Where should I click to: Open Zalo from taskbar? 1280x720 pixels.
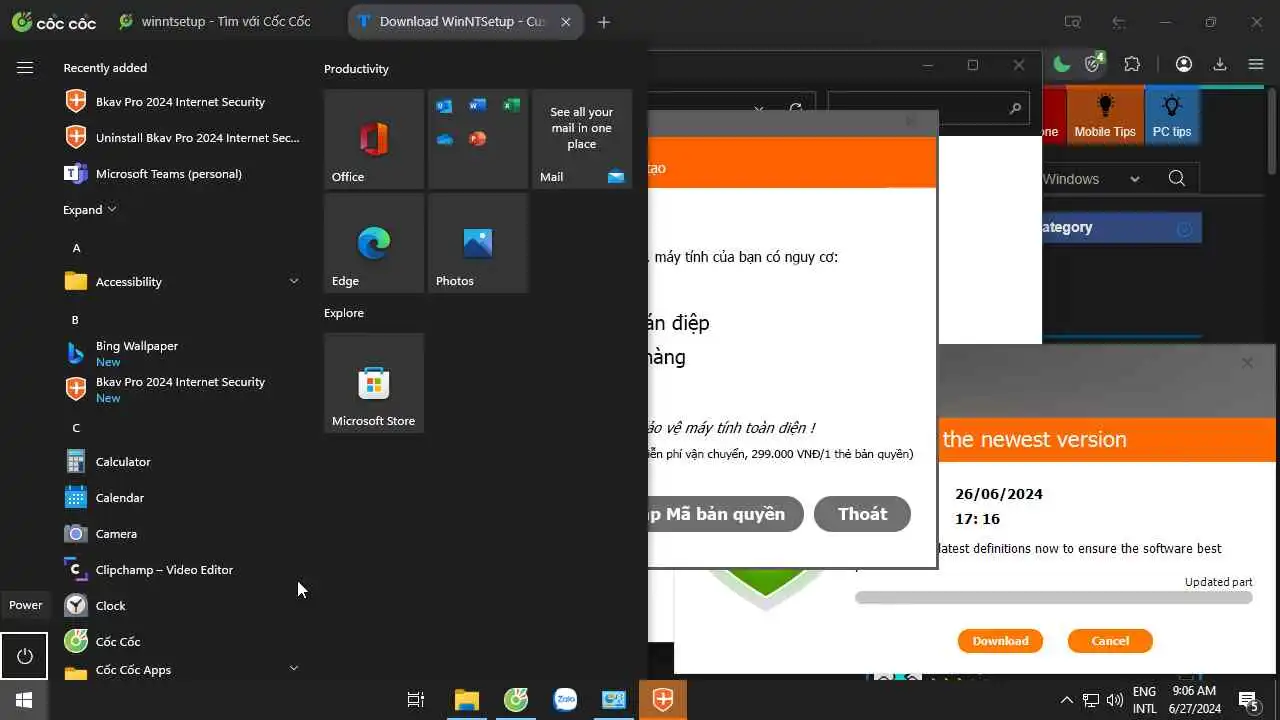pyautogui.click(x=565, y=700)
